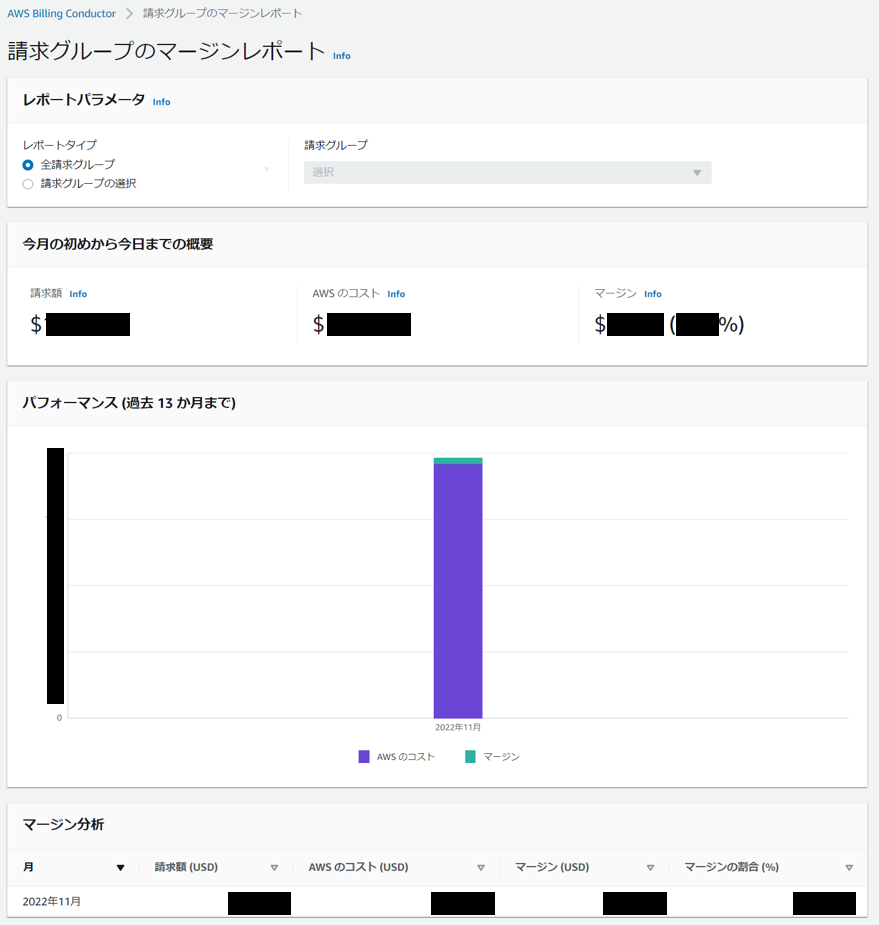
Task: Click the Info icon beside マージン
Action: pos(652,293)
